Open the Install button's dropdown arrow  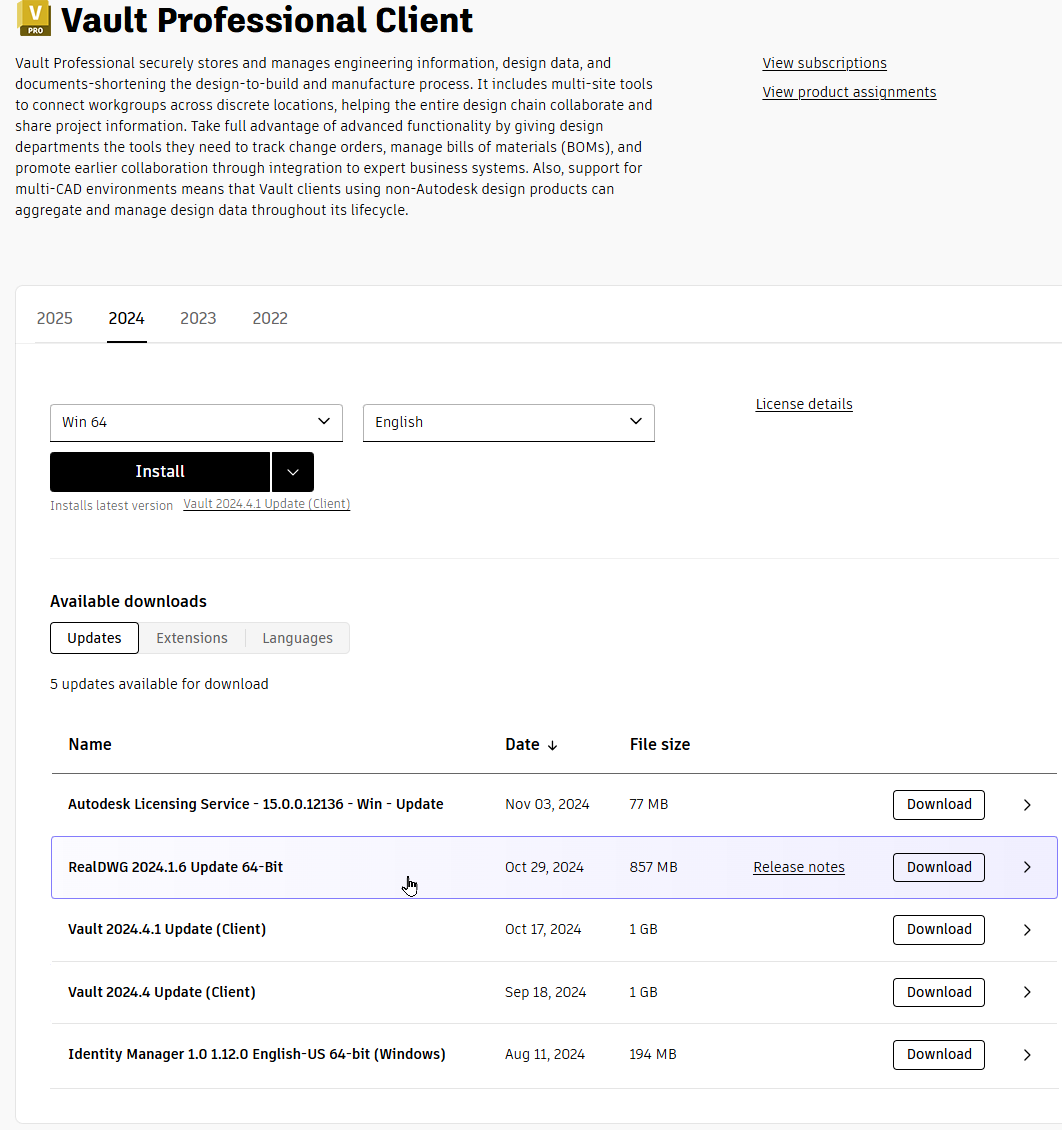click(x=292, y=471)
